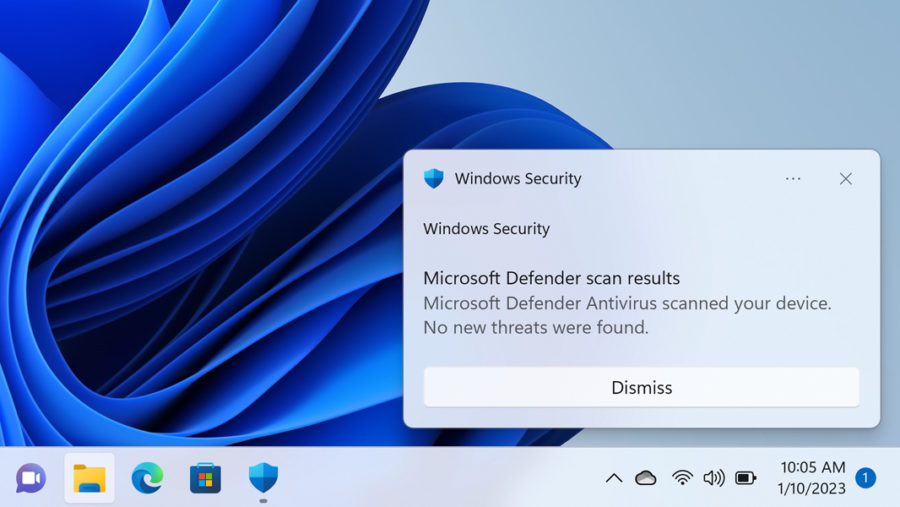The height and width of the screenshot is (507, 900).
Task: Click 'No new threats were found.' text
Action: coord(536,327)
